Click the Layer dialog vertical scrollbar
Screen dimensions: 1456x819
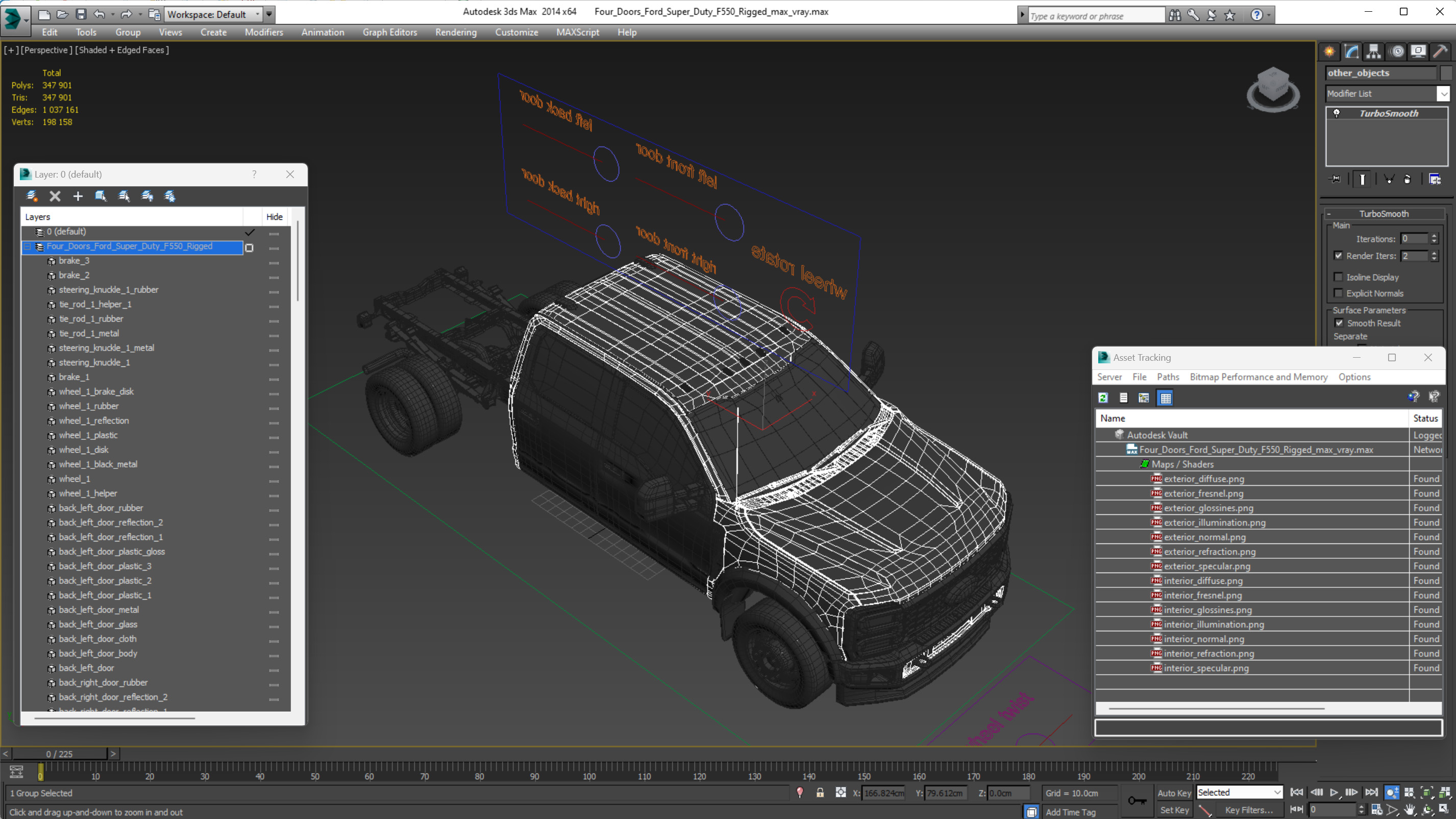[x=298, y=261]
